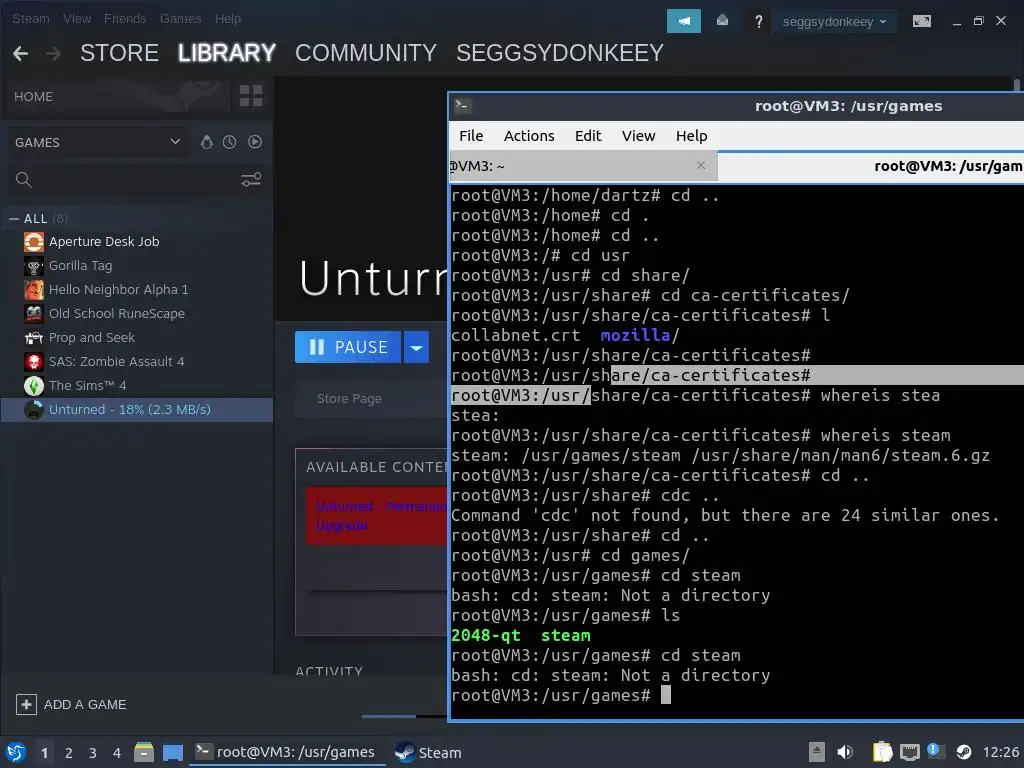This screenshot has height=768, width=1024.
Task: Collapse the ALL games list
Action: [x=14, y=219]
